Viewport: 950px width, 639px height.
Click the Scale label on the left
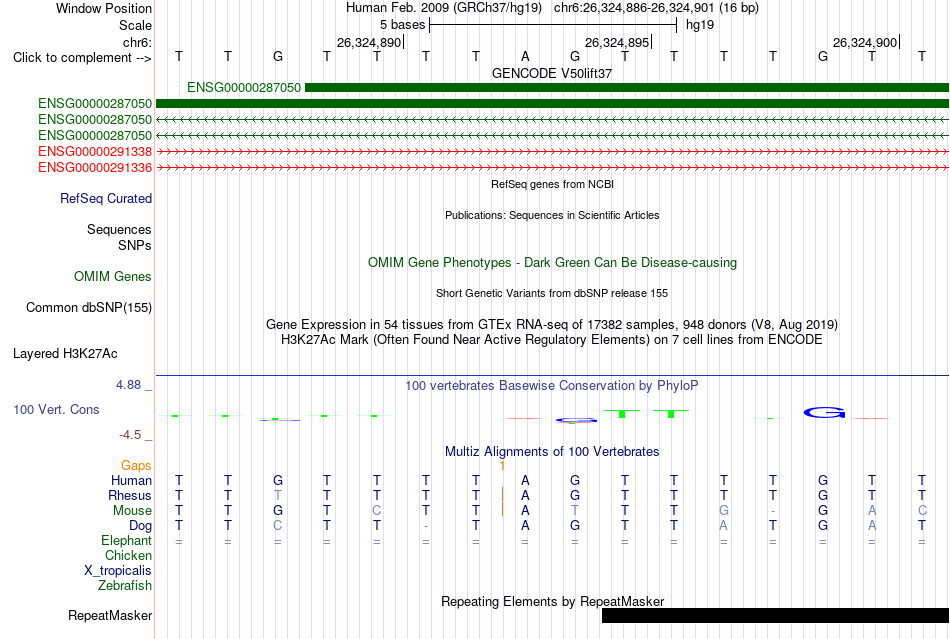(x=135, y=25)
